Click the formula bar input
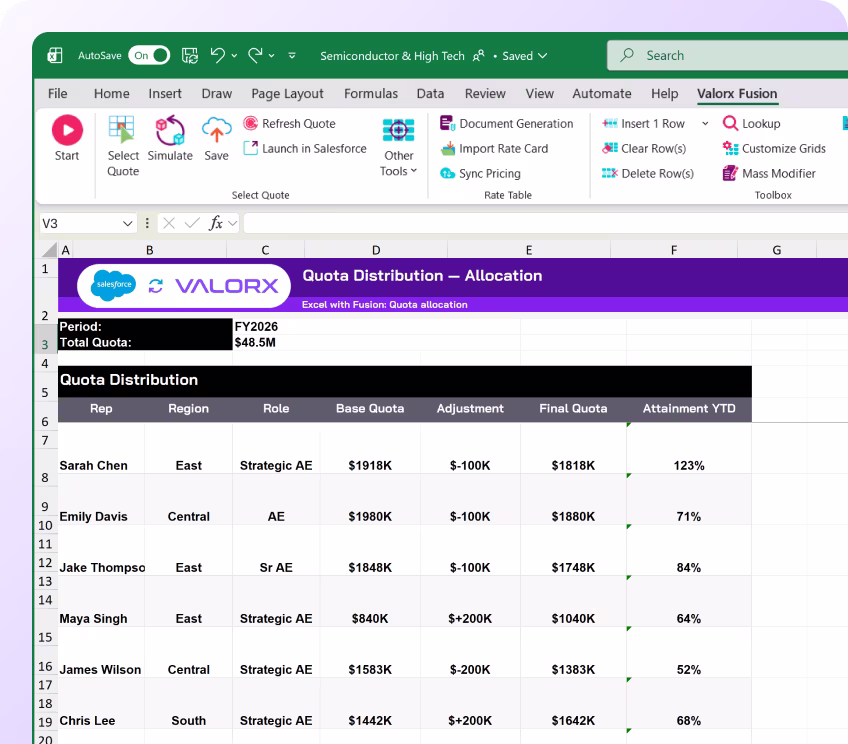 [545, 223]
